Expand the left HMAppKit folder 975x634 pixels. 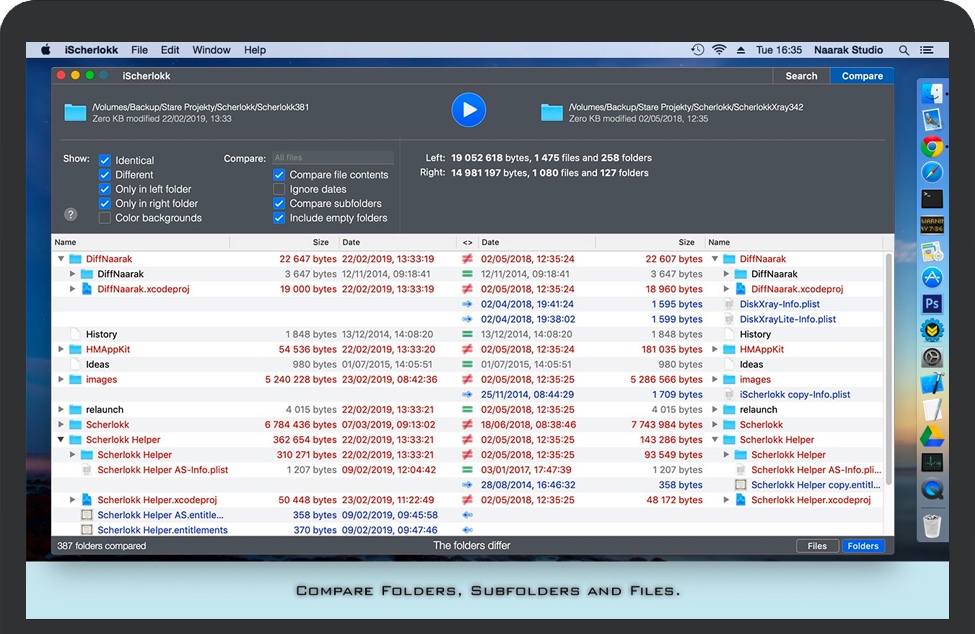pos(61,350)
